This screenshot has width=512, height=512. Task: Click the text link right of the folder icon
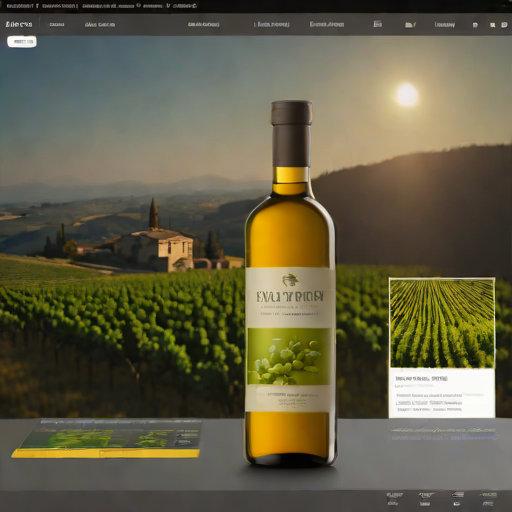coord(445,25)
